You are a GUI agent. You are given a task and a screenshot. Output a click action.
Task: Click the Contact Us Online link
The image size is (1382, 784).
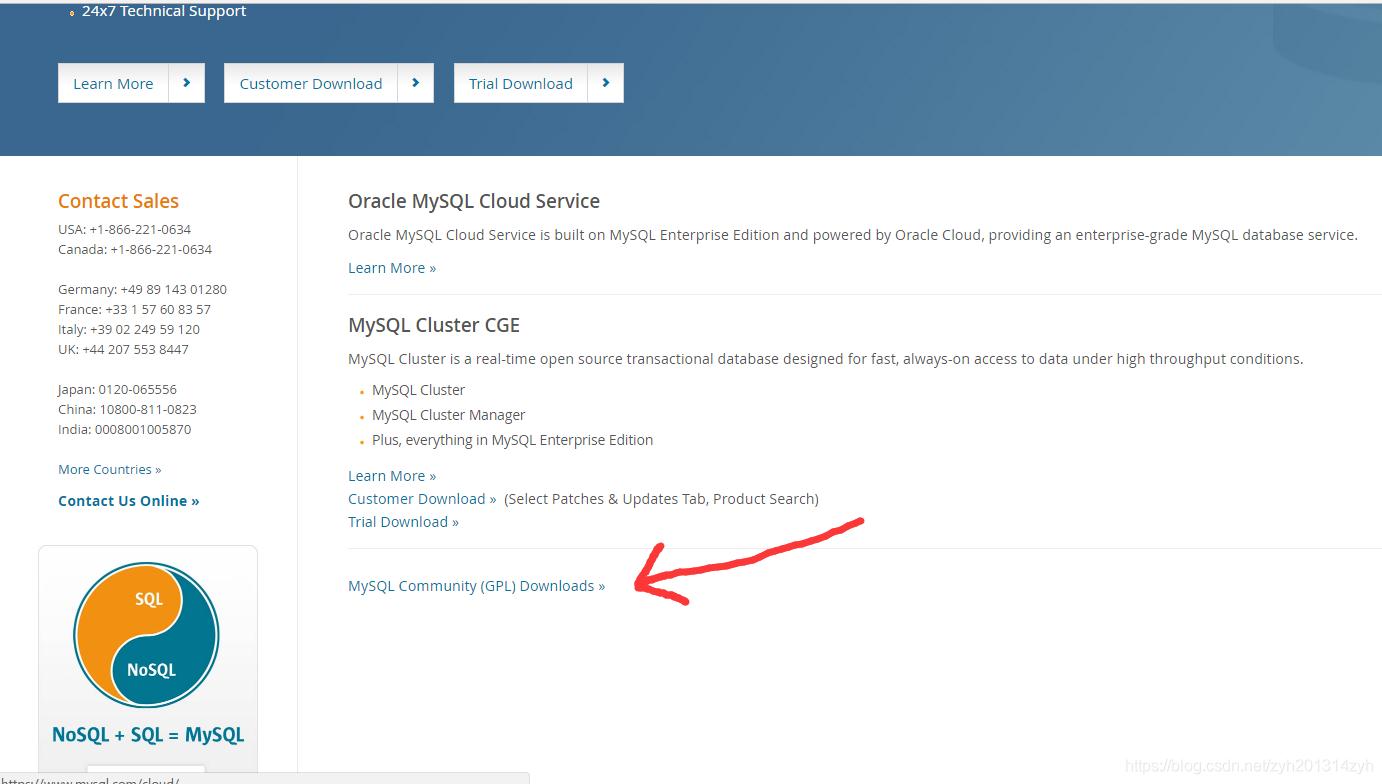pyautogui.click(x=129, y=501)
